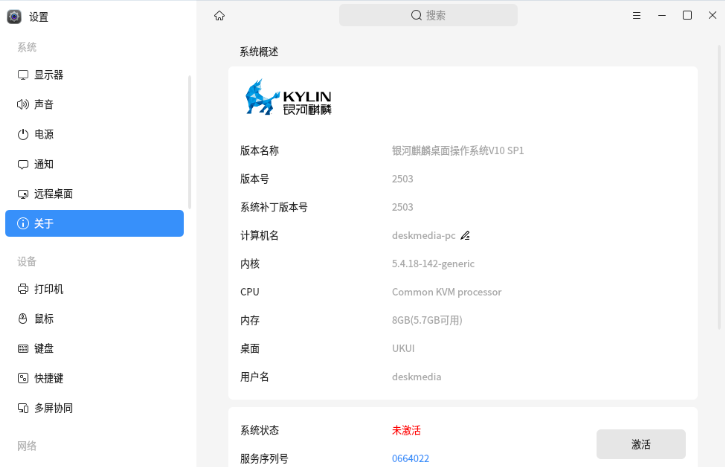Click the keyboard icon for 键盘
Viewport: 725px width, 467px height.
point(23,349)
